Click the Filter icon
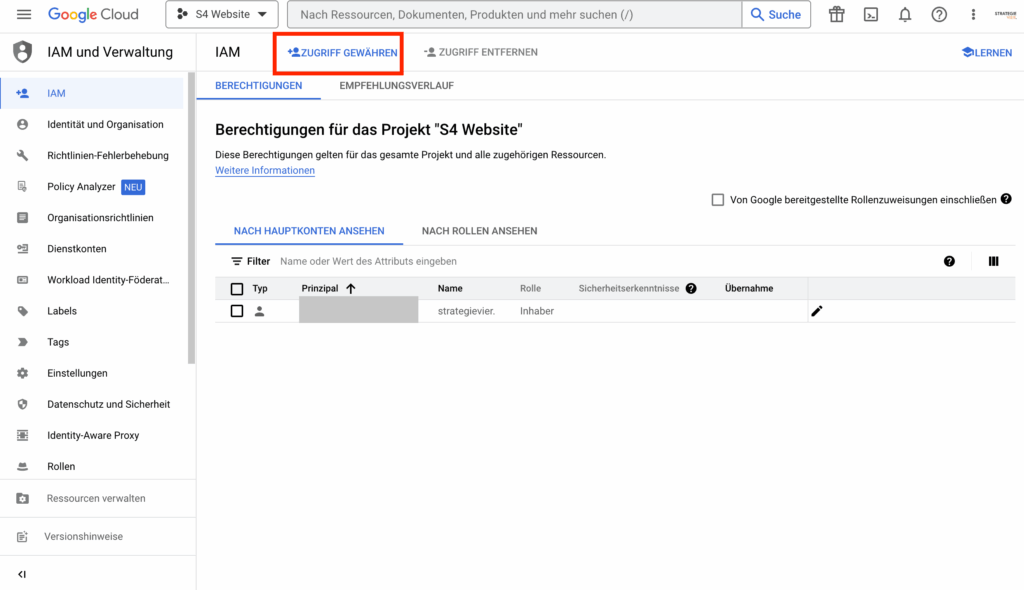Screen dimensions: 1024x590 236,261
